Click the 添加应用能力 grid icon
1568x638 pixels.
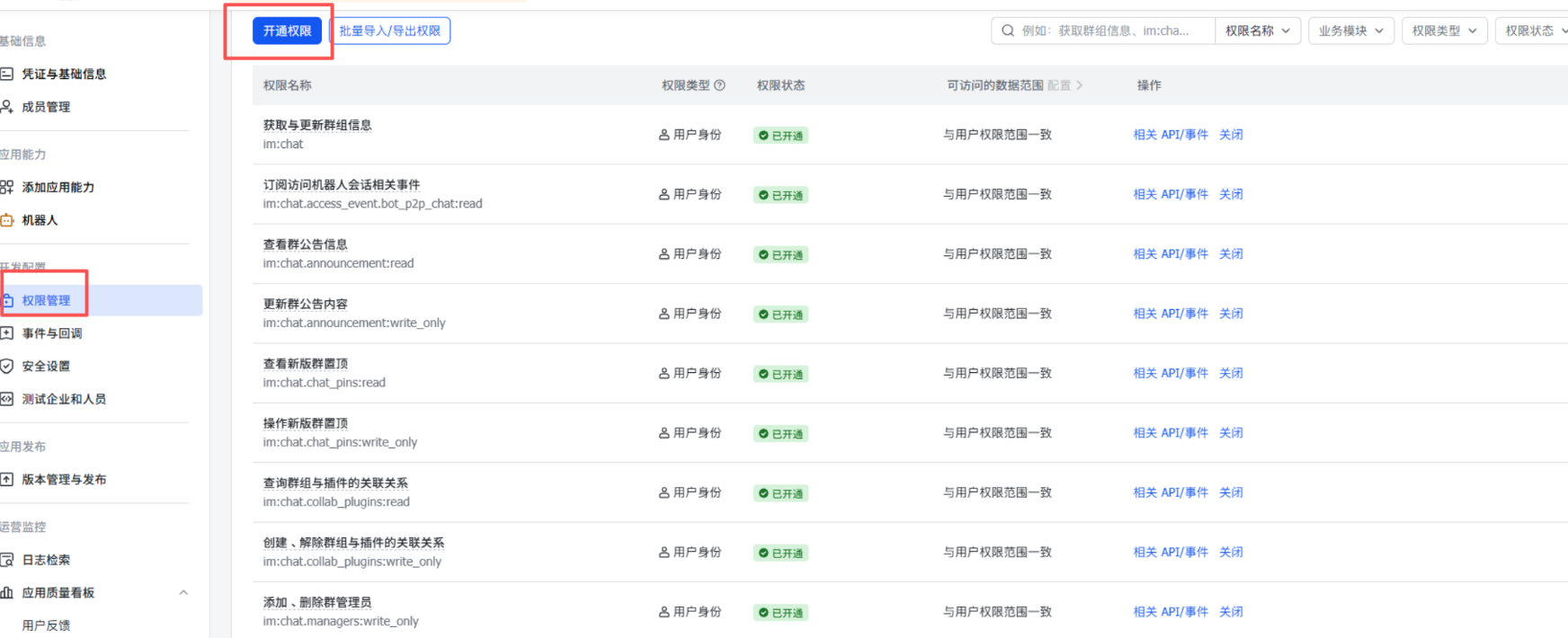coord(6,187)
